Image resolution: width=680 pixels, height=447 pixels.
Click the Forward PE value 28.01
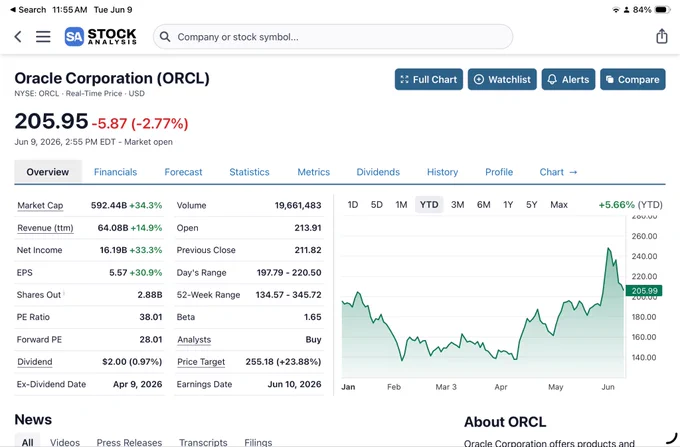[x=150, y=339]
